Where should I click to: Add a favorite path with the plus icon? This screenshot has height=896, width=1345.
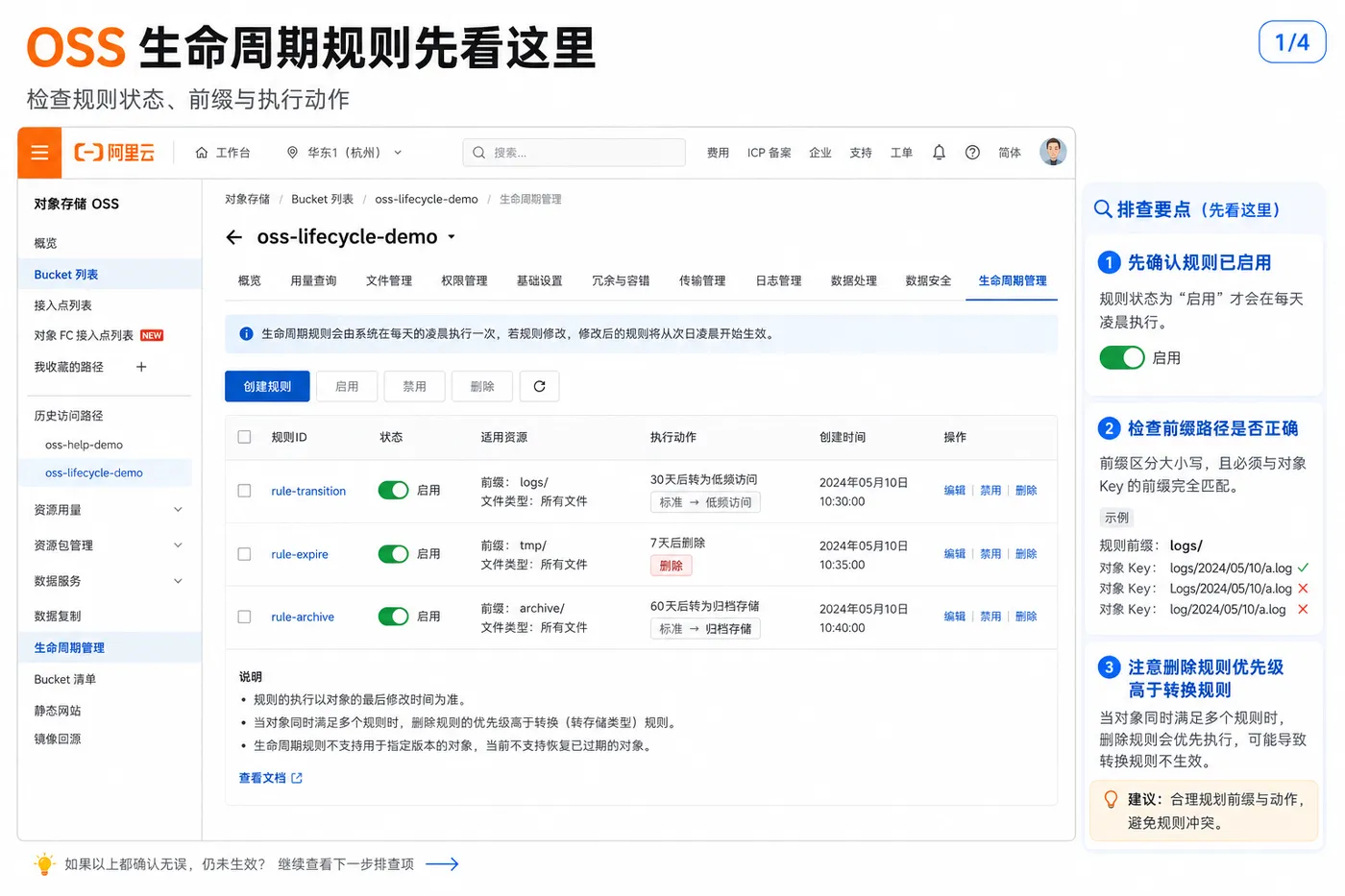(x=141, y=367)
